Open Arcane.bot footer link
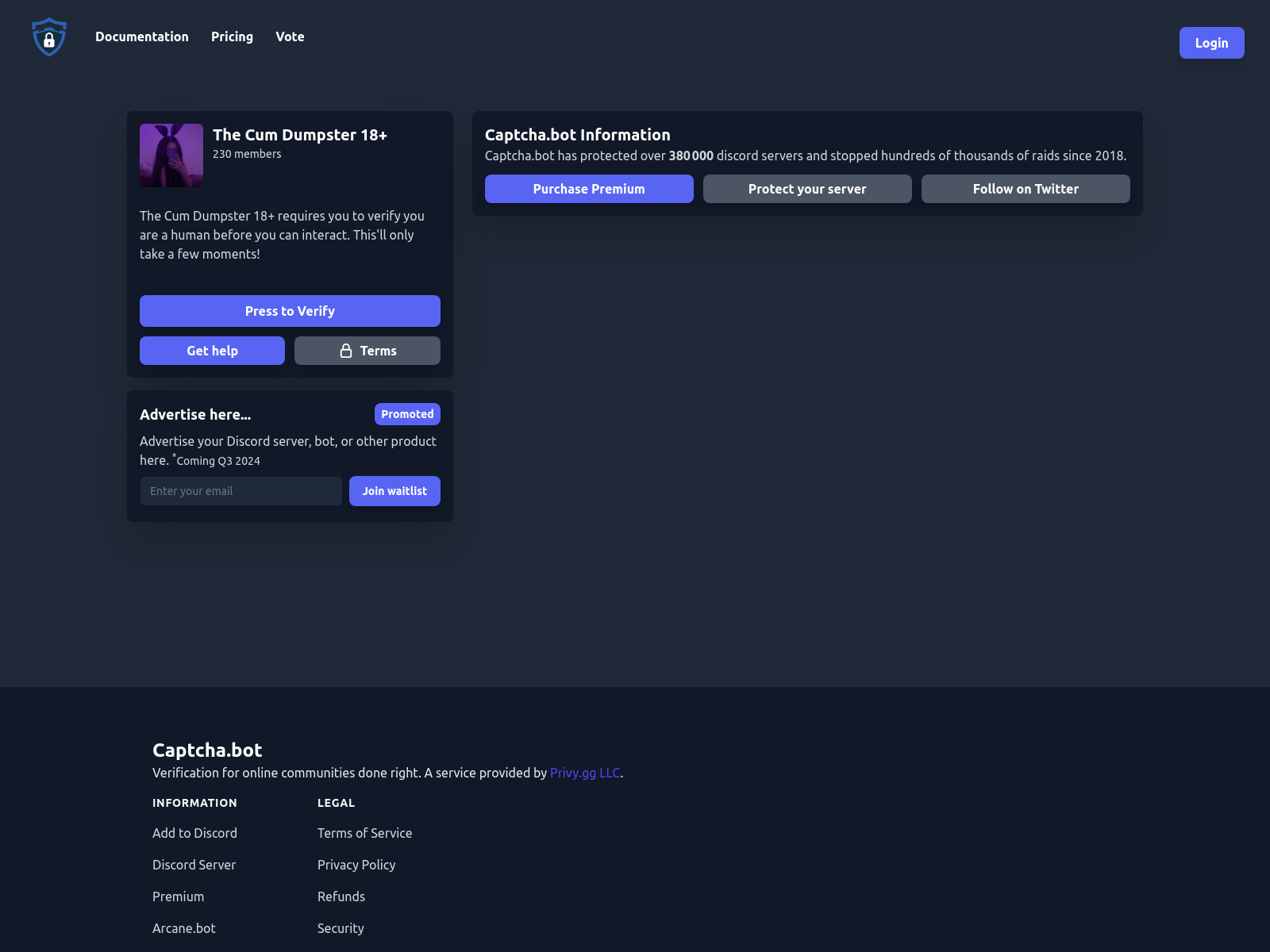Viewport: 1270px width, 952px height. tap(184, 928)
